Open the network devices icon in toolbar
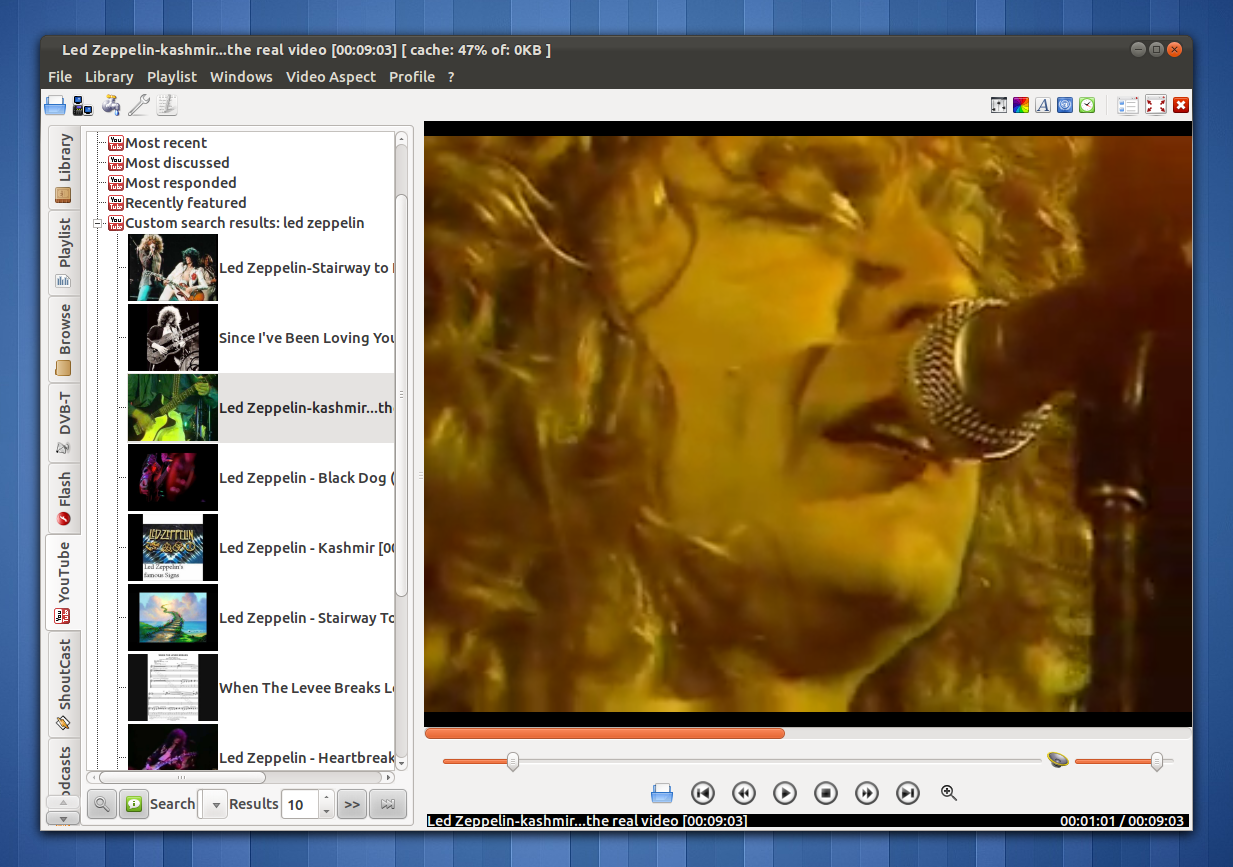The width and height of the screenshot is (1233, 867). point(83,104)
